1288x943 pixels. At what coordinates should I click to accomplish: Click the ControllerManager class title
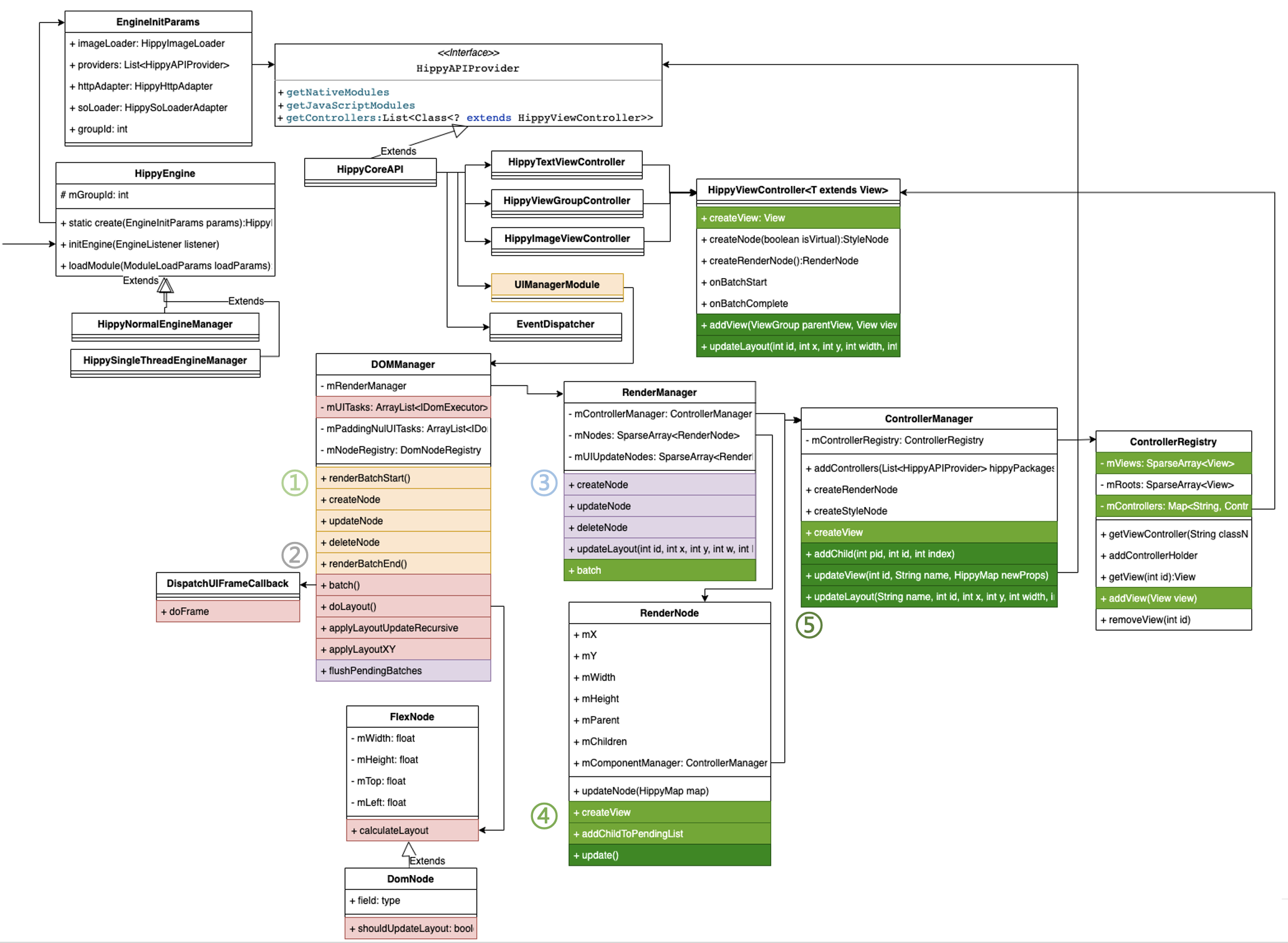click(929, 419)
